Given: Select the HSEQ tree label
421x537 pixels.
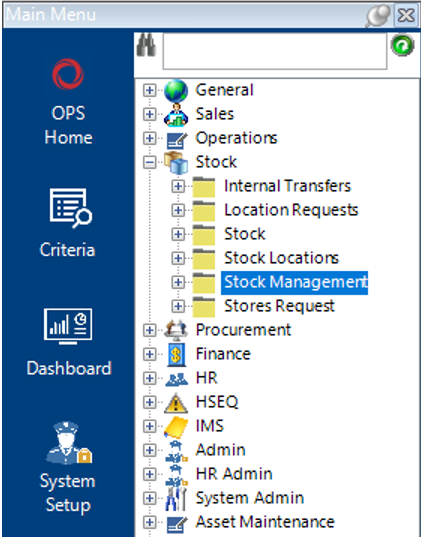Looking at the screenshot, I should click(x=217, y=402).
